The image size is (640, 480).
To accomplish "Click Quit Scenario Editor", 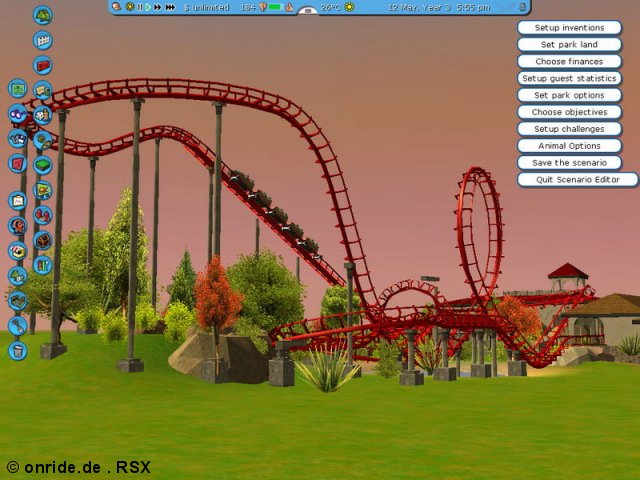I will pos(578,180).
